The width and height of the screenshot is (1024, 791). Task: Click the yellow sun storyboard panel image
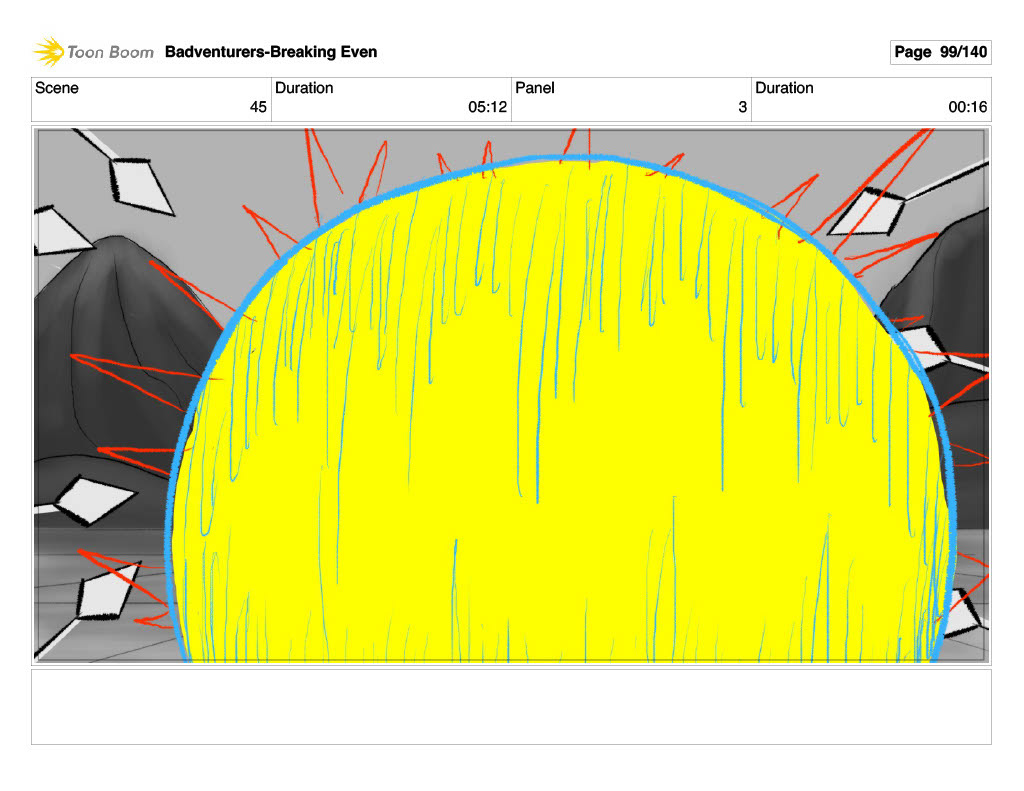511,396
